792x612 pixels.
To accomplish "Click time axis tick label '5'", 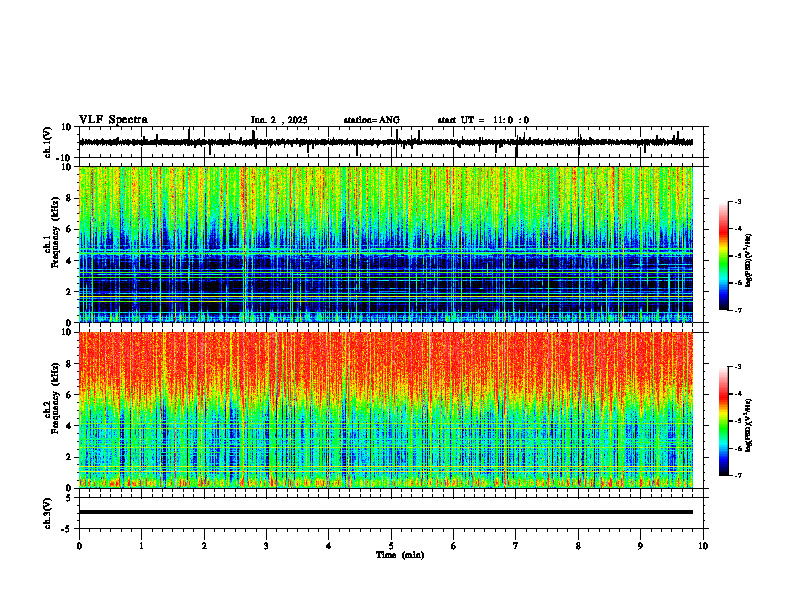I will point(391,546).
